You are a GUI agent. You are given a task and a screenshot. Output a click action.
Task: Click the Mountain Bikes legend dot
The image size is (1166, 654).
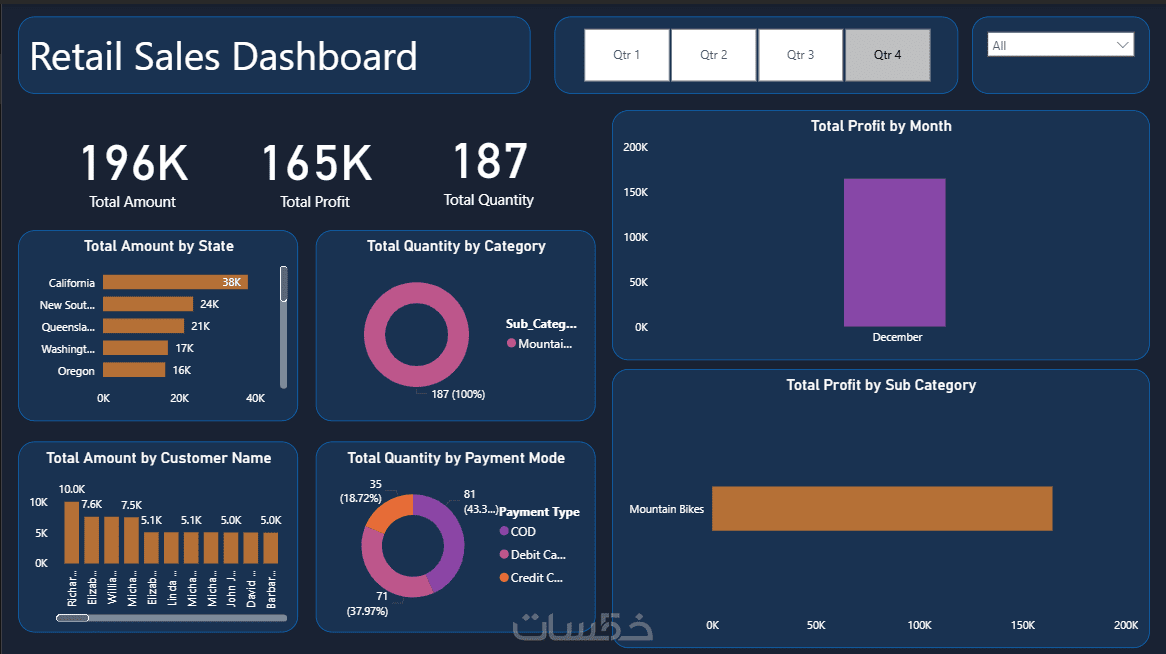(x=512, y=343)
